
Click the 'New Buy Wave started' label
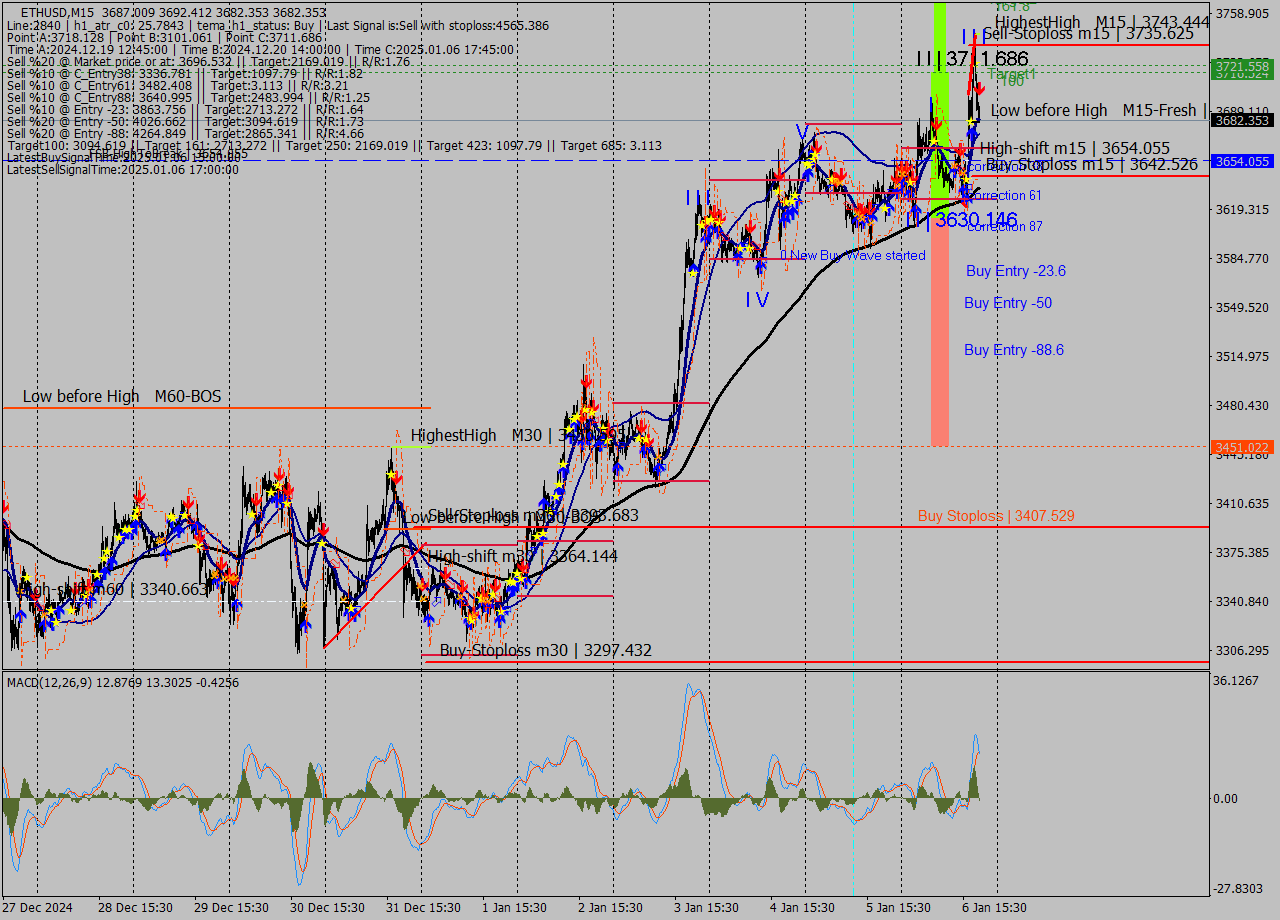pyautogui.click(x=858, y=255)
